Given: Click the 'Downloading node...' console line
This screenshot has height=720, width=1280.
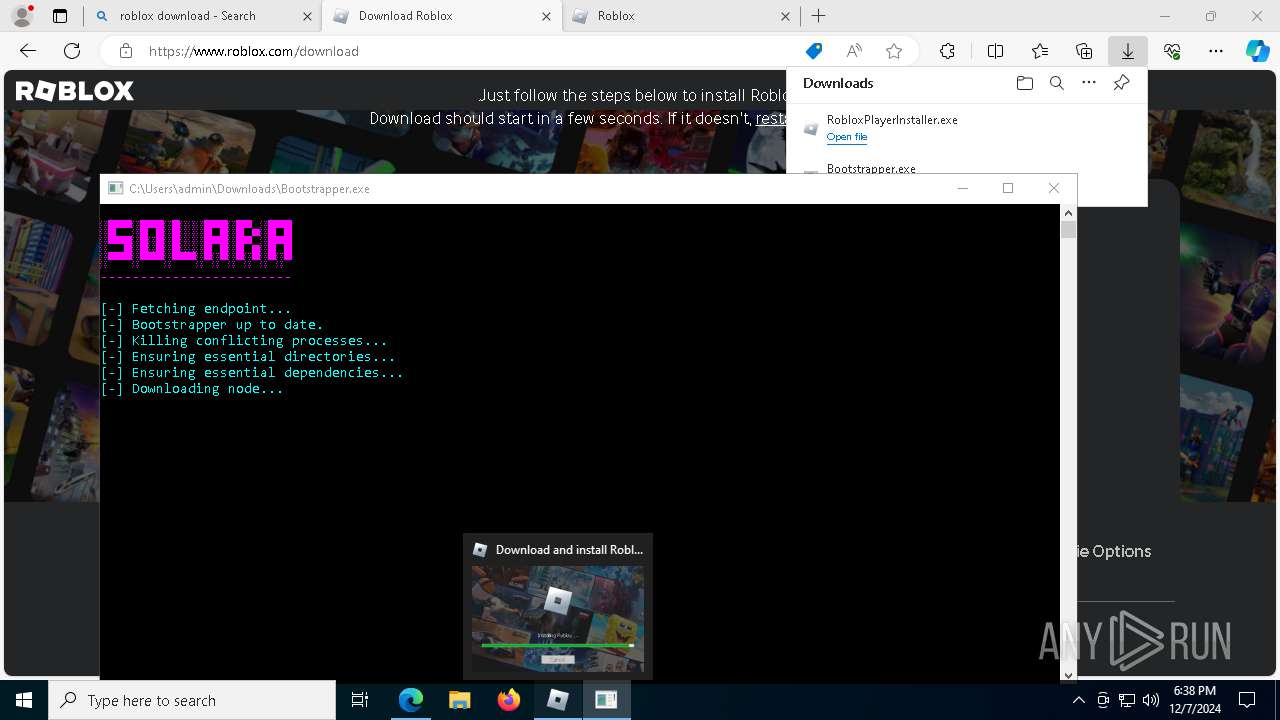Looking at the screenshot, I should (192, 388).
